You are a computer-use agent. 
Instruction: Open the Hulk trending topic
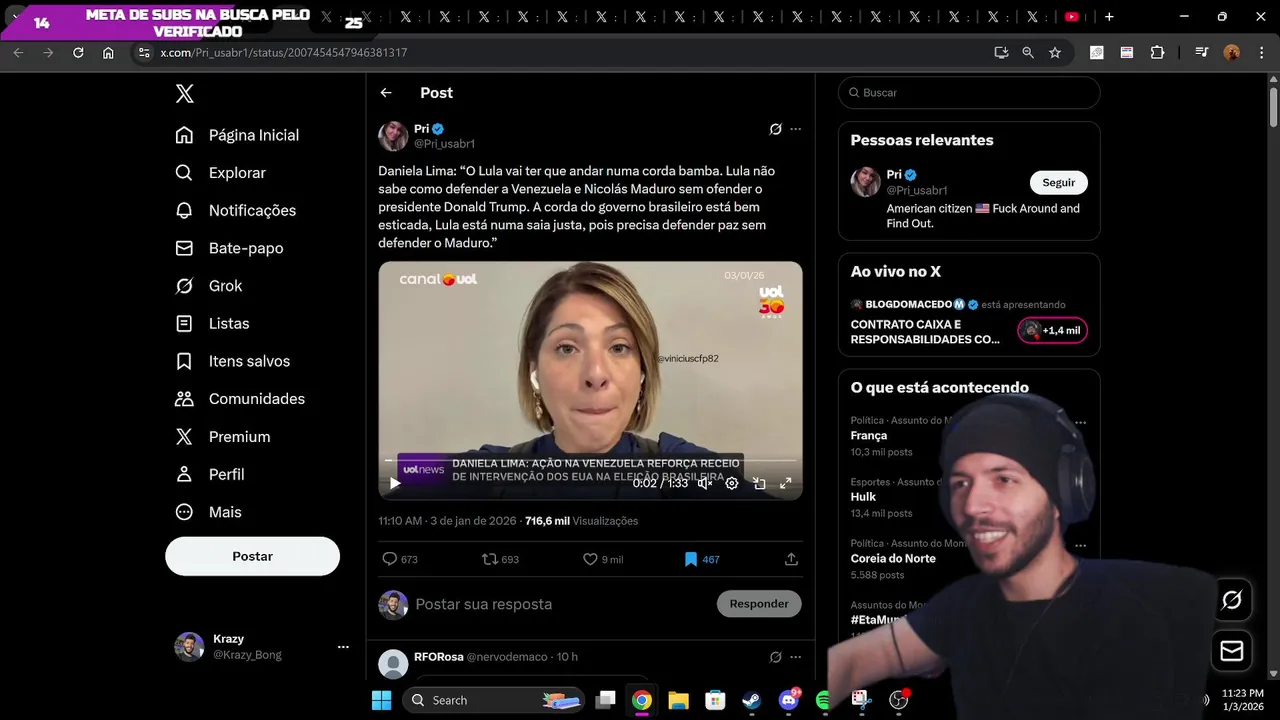coord(863,497)
